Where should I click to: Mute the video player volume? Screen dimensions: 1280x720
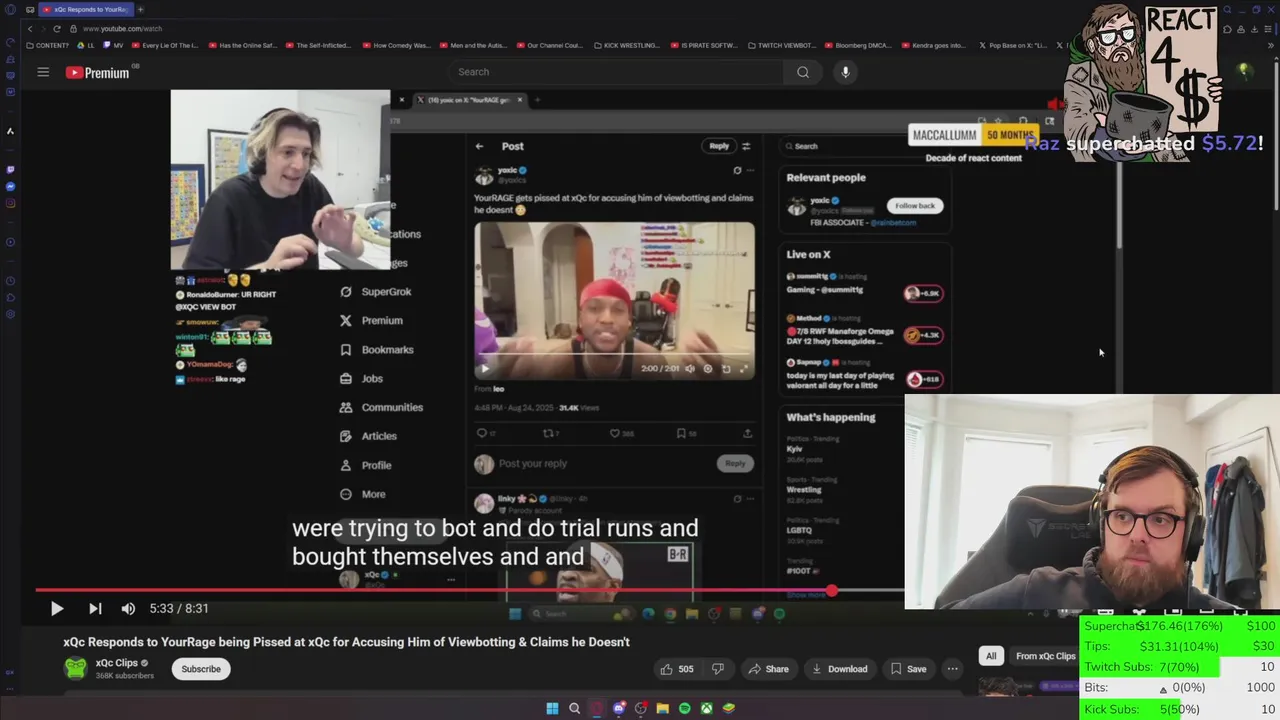[x=128, y=608]
